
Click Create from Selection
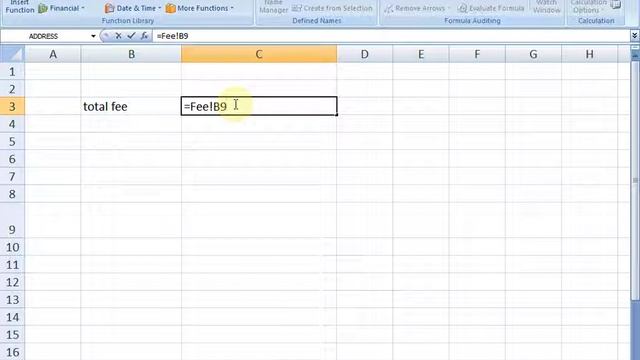pyautogui.click(x=332, y=8)
